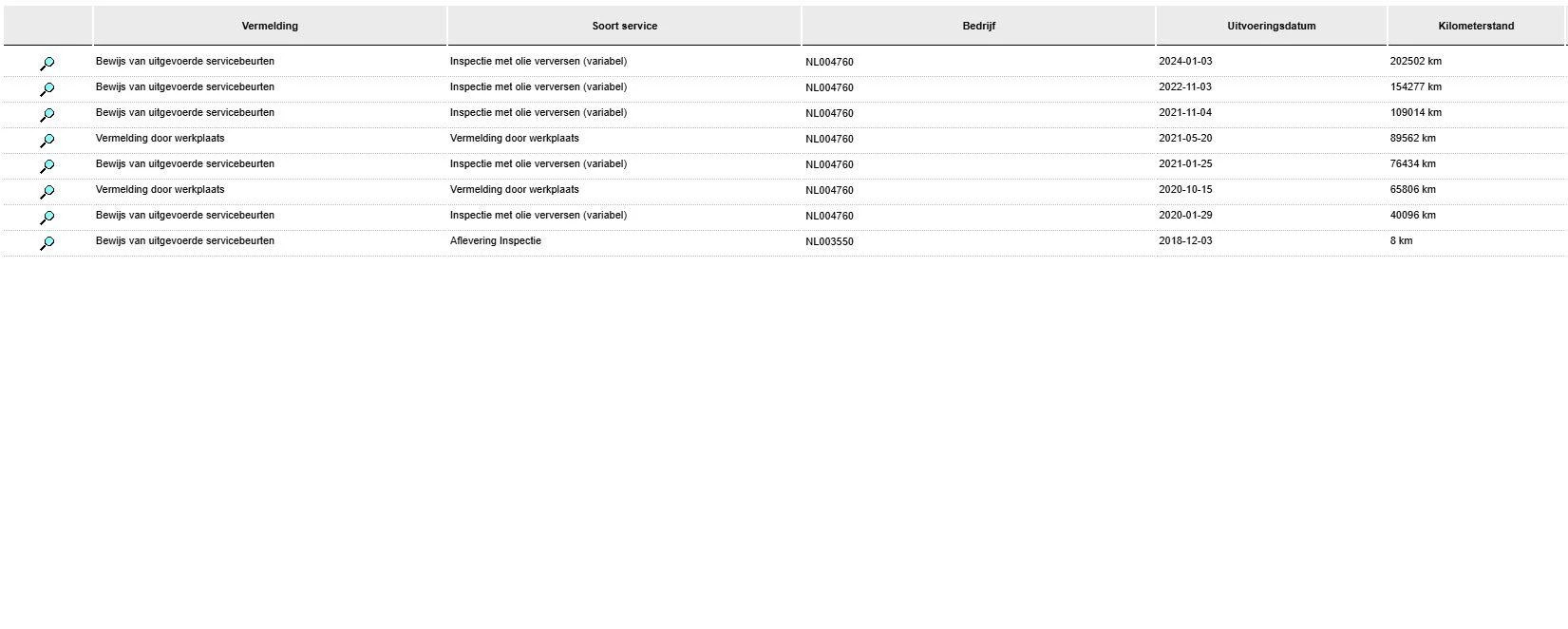1568x629 pixels.
Task: Click the 202502 km mileage cell
Action: click(x=1415, y=61)
